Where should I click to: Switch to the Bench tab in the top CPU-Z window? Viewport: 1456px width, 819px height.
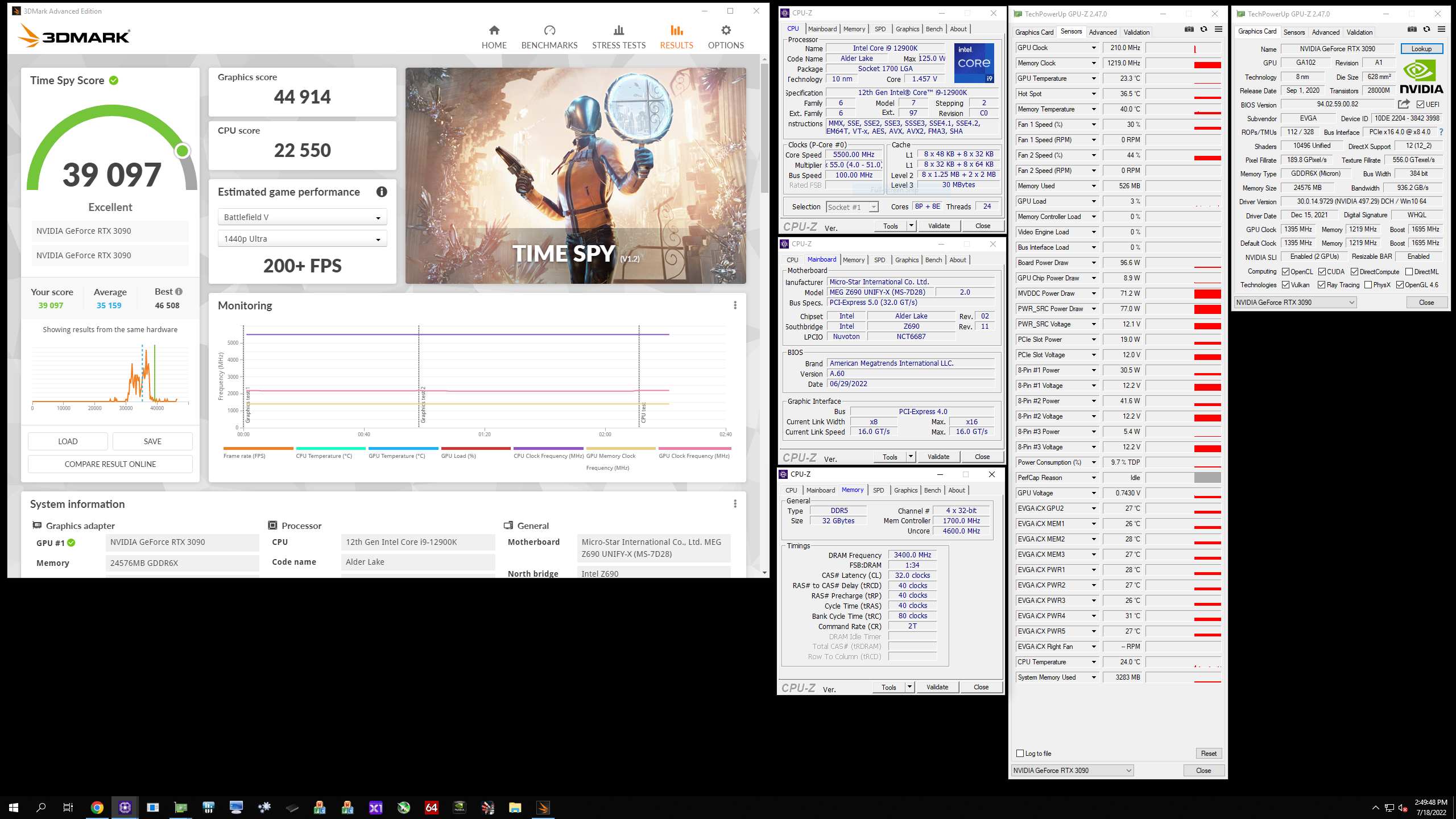[934, 29]
